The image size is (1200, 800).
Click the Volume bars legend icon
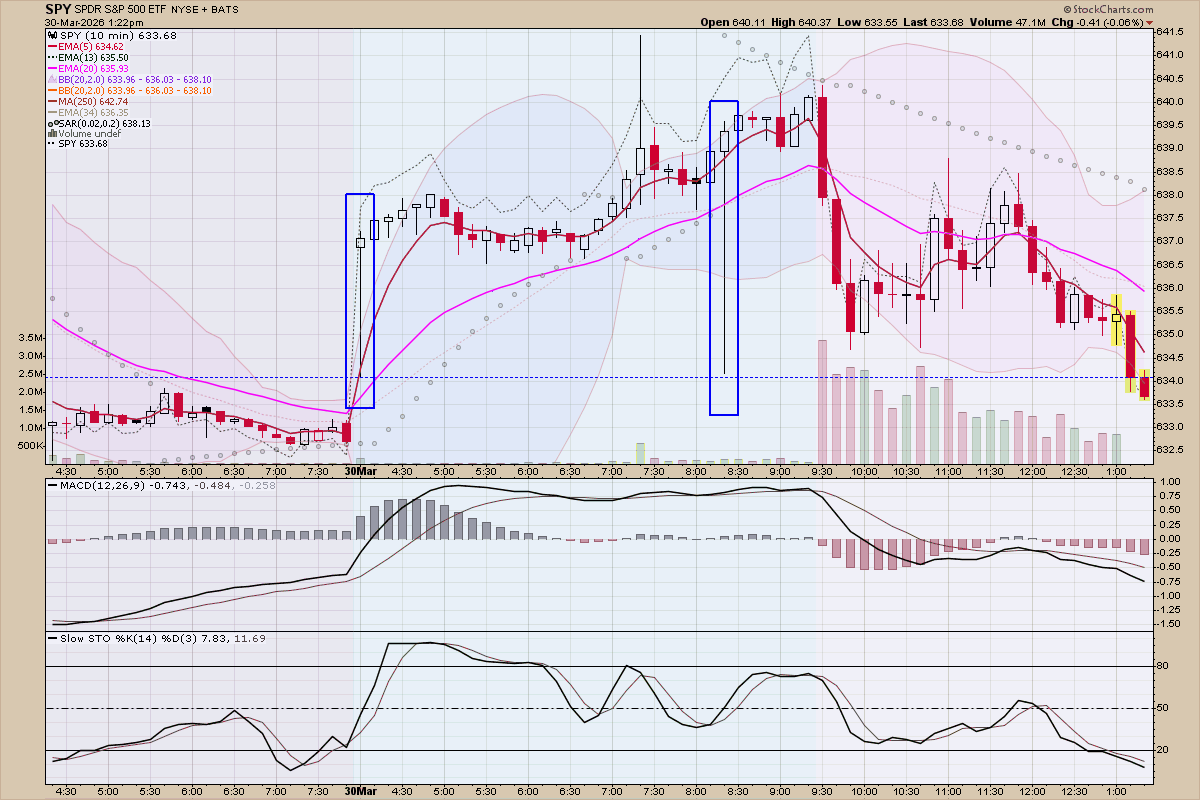click(52, 133)
